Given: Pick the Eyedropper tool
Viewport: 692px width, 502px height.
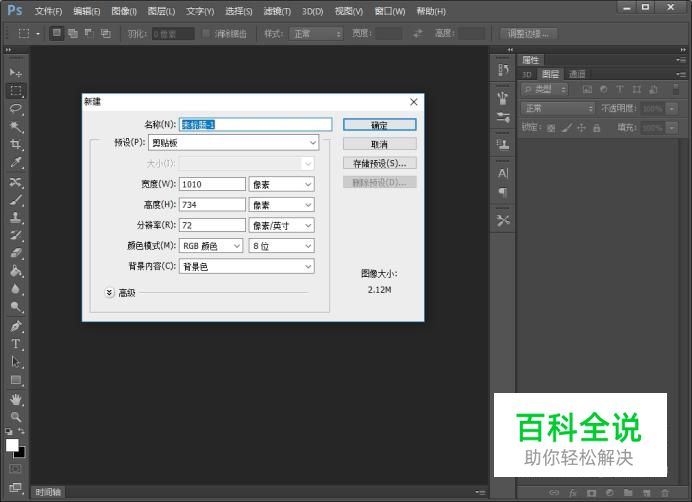Looking at the screenshot, I should pos(16,163).
